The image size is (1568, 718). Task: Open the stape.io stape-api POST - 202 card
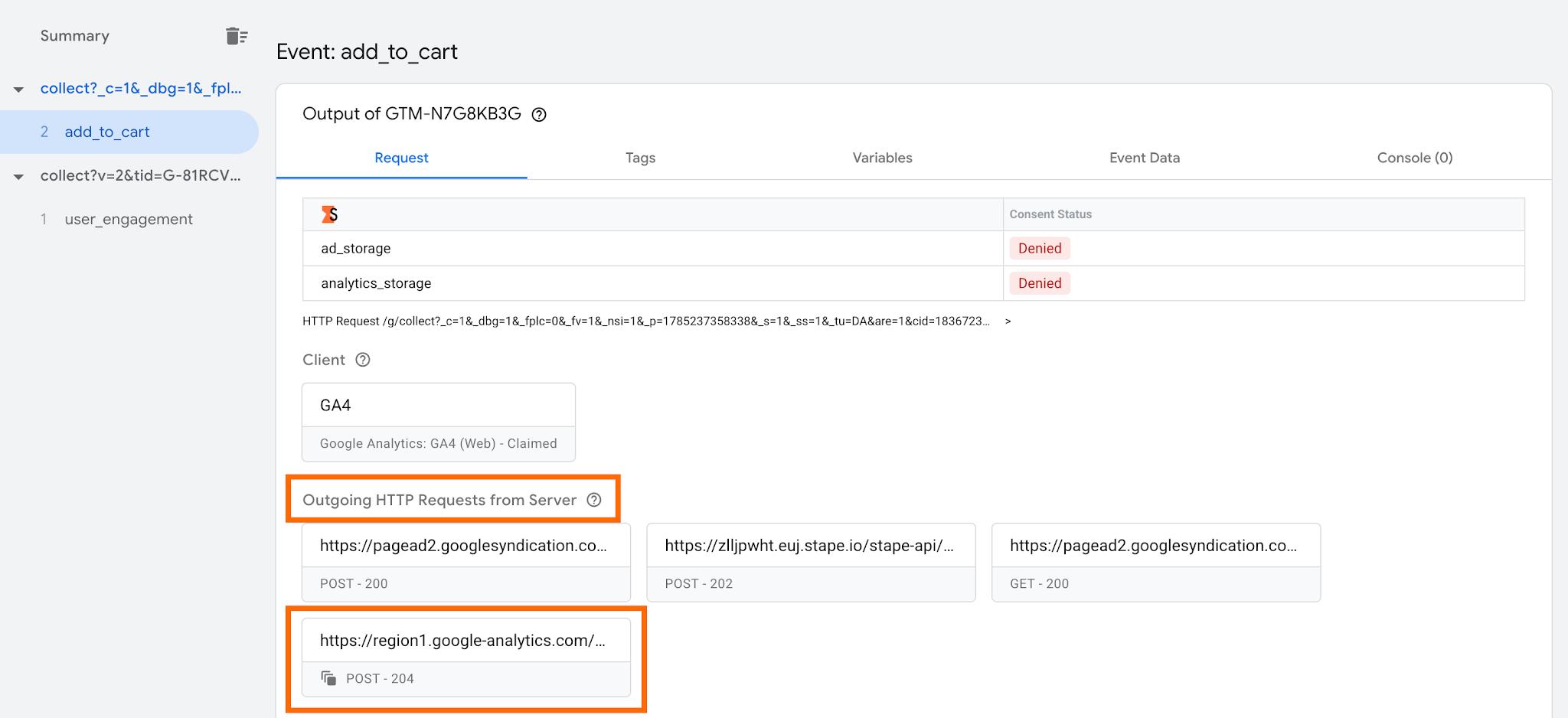811,563
